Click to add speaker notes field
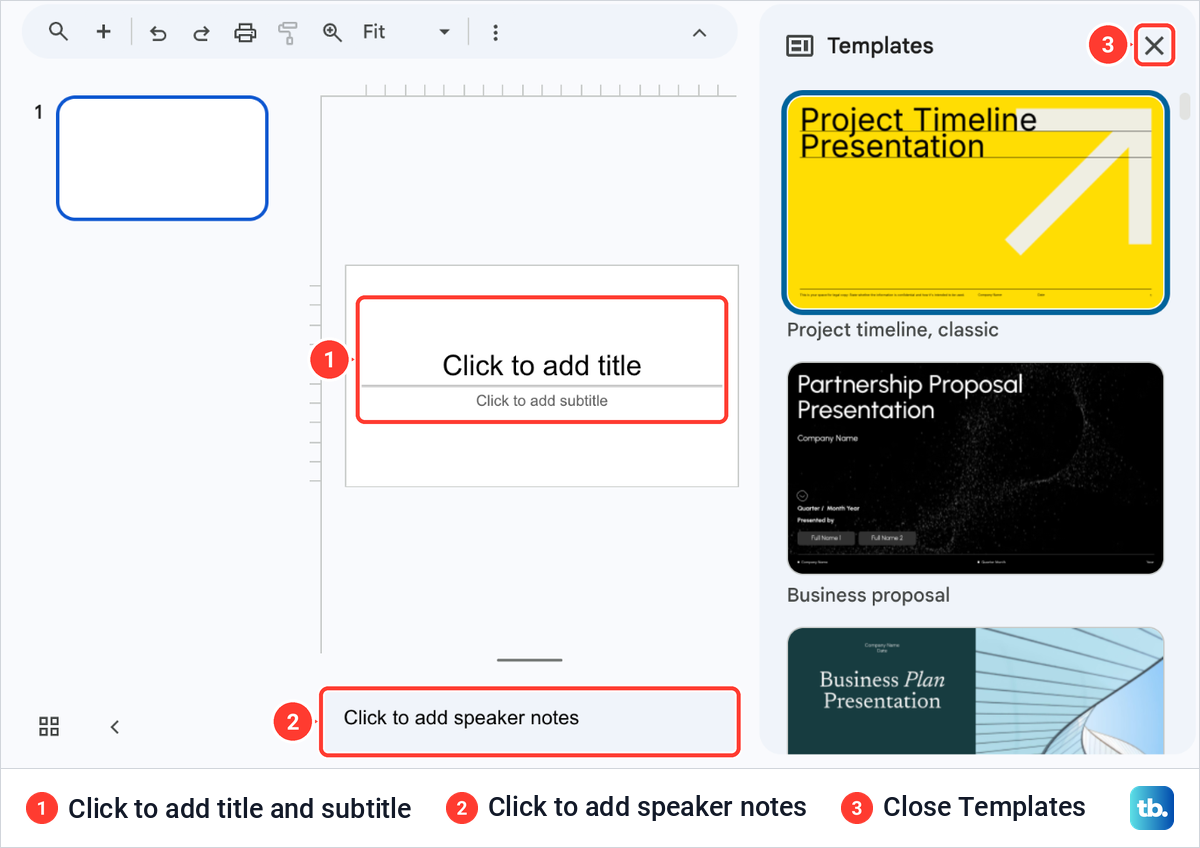The height and width of the screenshot is (848, 1200). point(530,721)
